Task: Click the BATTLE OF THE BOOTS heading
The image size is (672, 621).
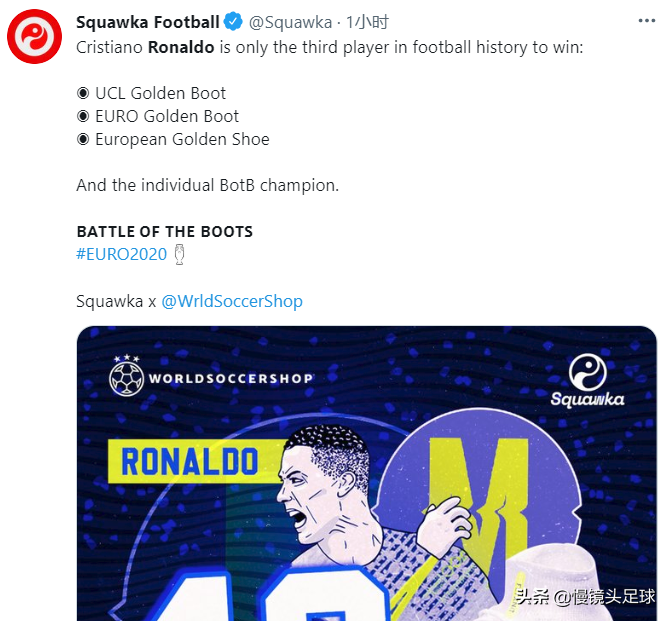Action: point(165,231)
